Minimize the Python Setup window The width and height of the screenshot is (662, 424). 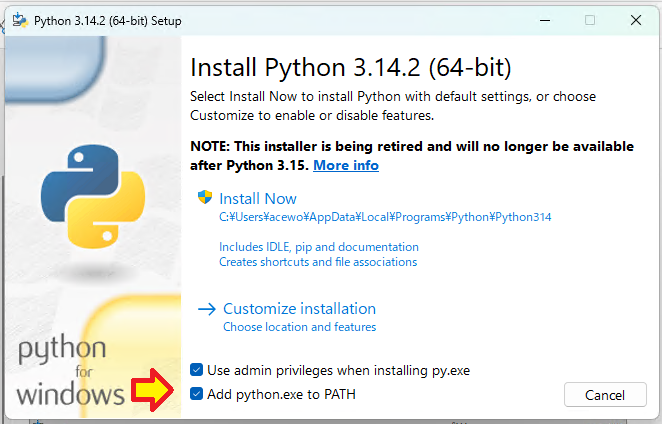tap(543, 20)
